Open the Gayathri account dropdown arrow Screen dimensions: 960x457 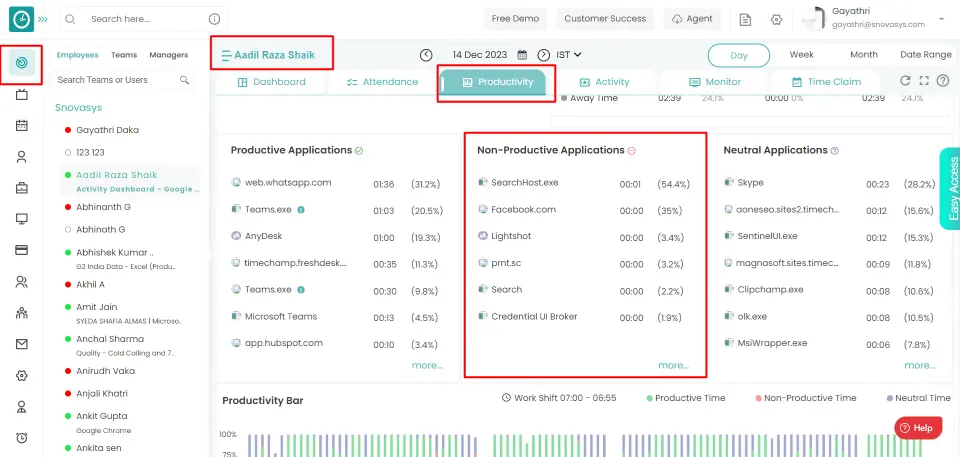(941, 20)
